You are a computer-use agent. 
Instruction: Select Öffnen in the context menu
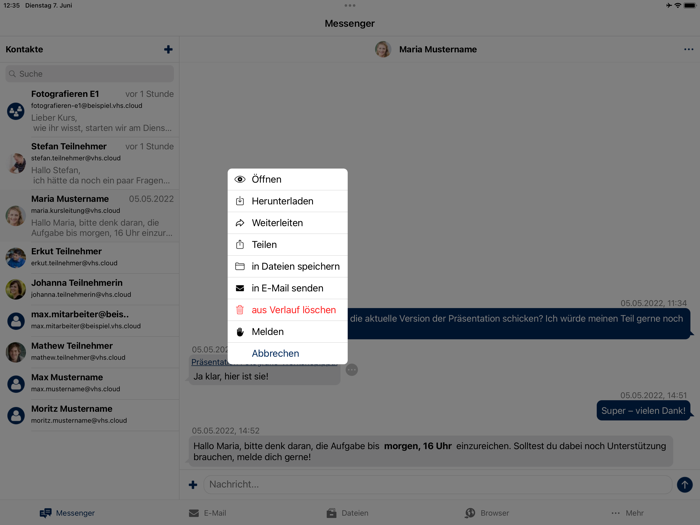288,179
